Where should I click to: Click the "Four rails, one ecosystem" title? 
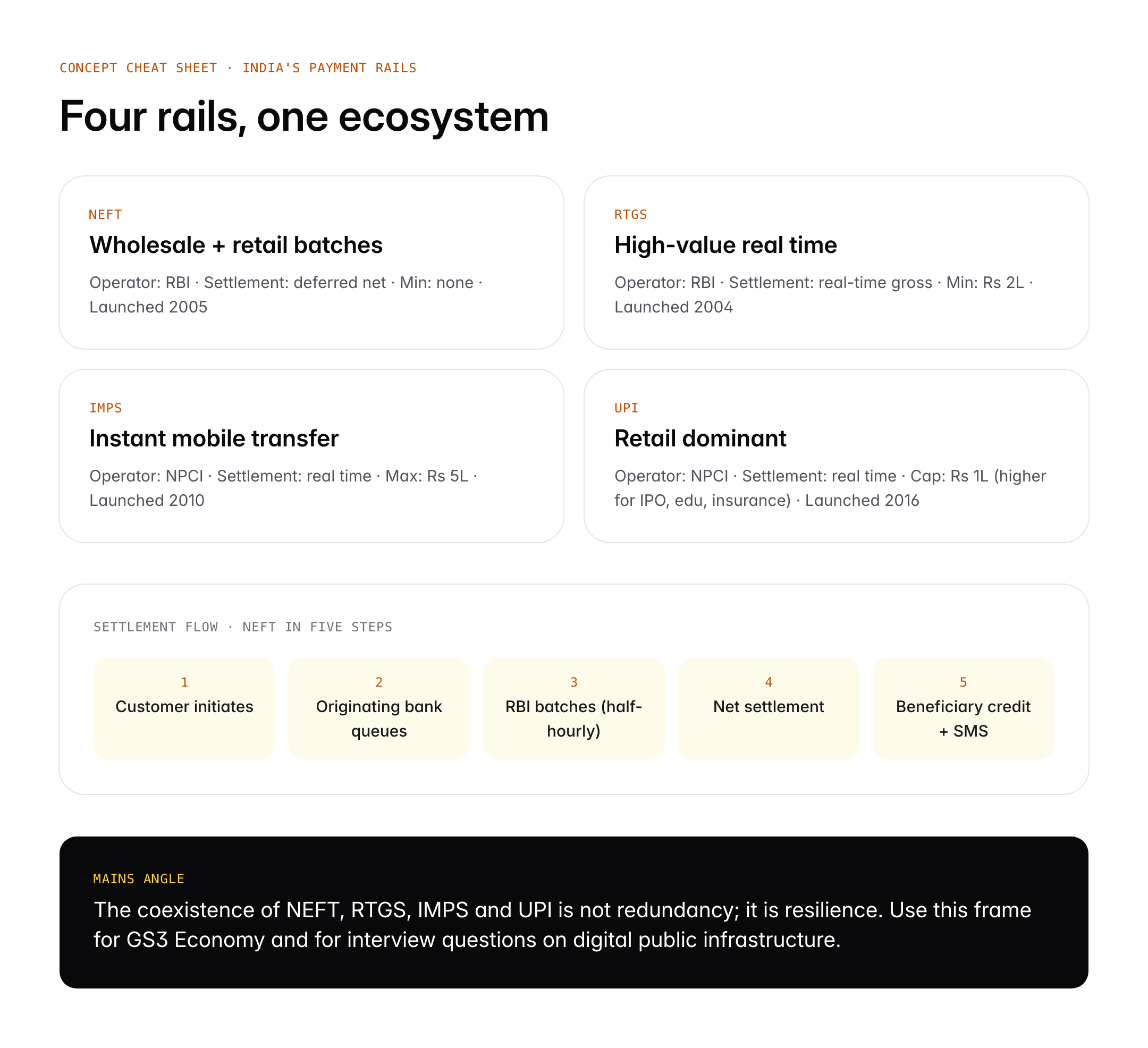[x=303, y=117]
